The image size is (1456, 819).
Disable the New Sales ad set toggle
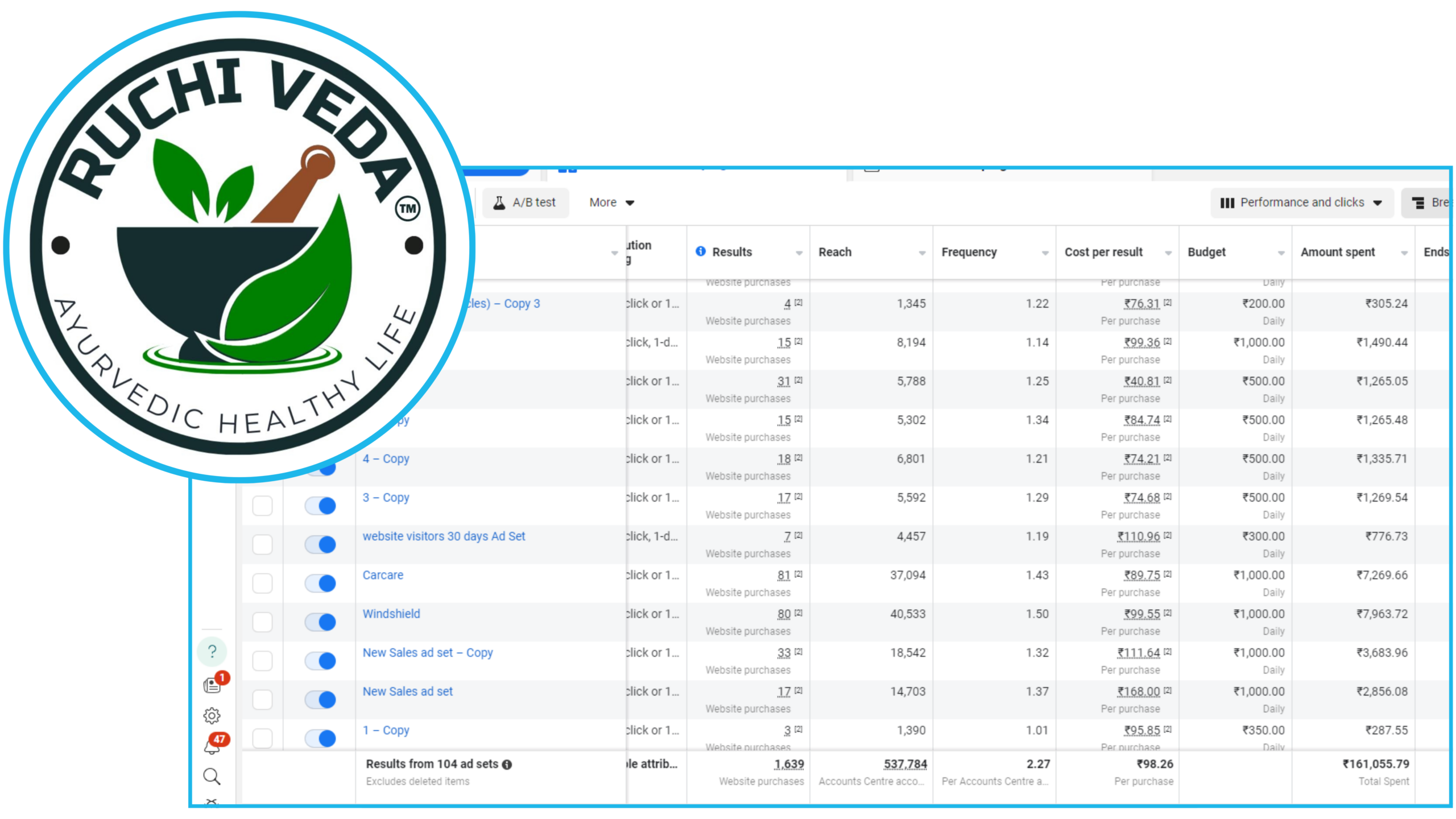[320, 700]
